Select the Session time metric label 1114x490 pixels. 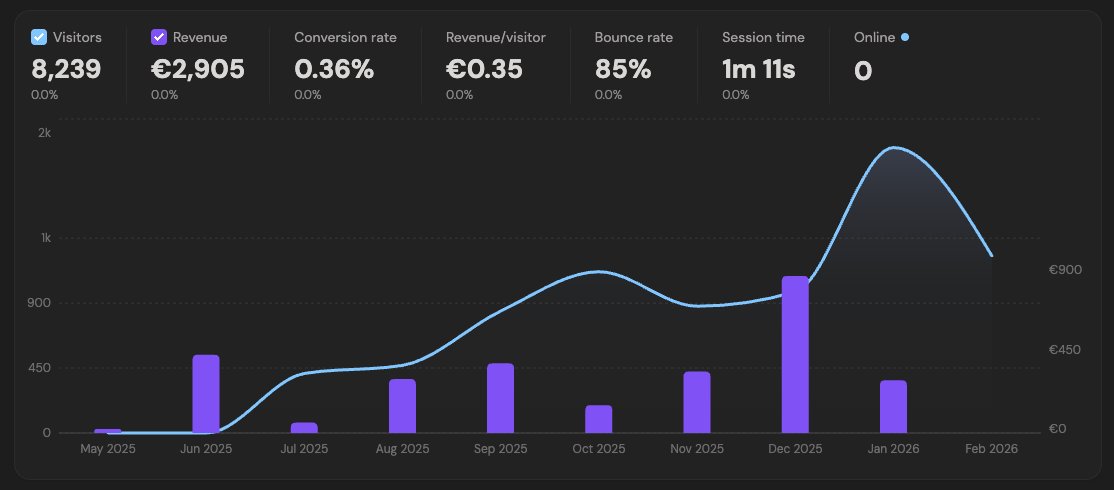coord(763,38)
